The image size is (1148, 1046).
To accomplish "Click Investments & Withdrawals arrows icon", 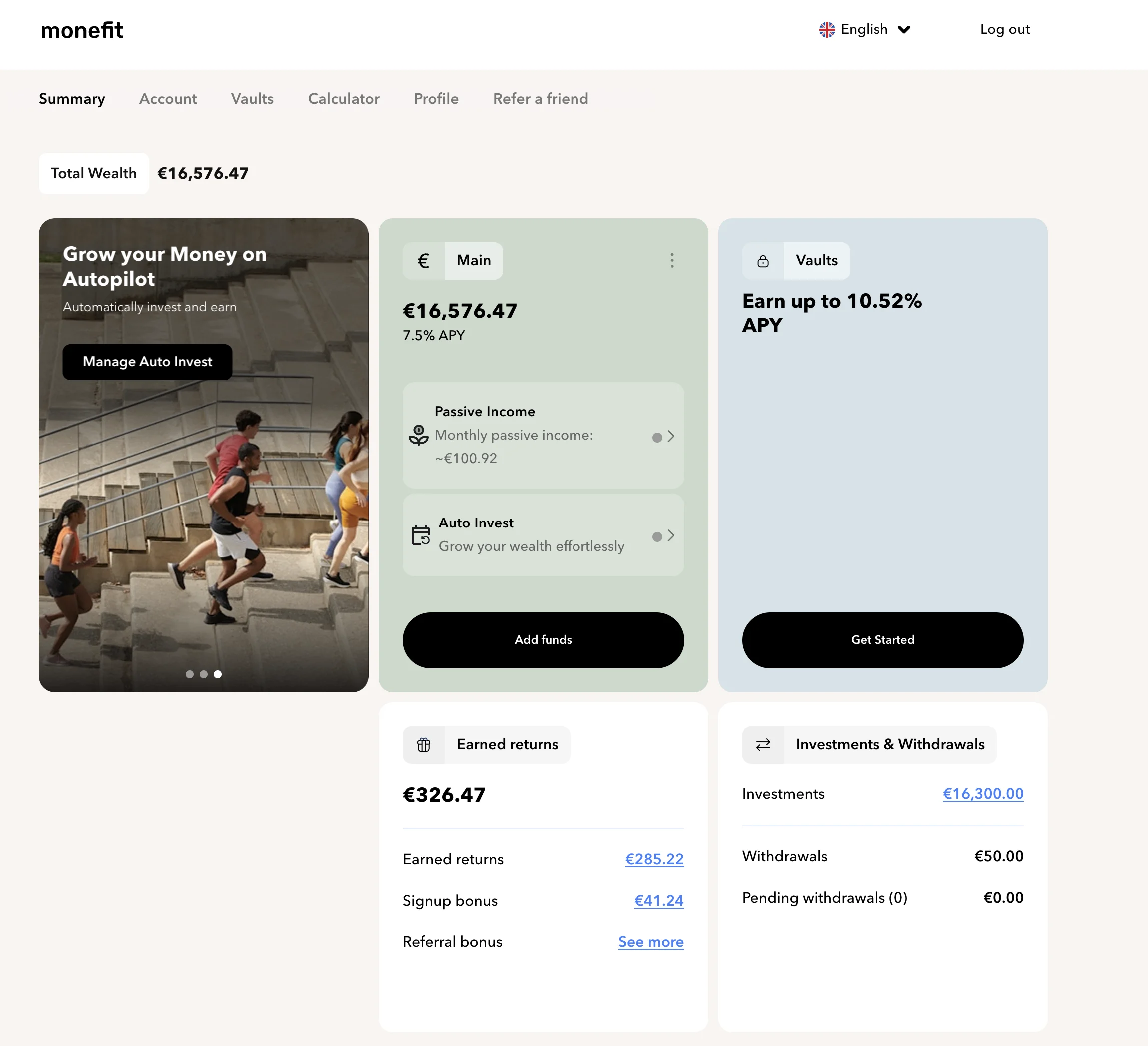I will coord(763,745).
